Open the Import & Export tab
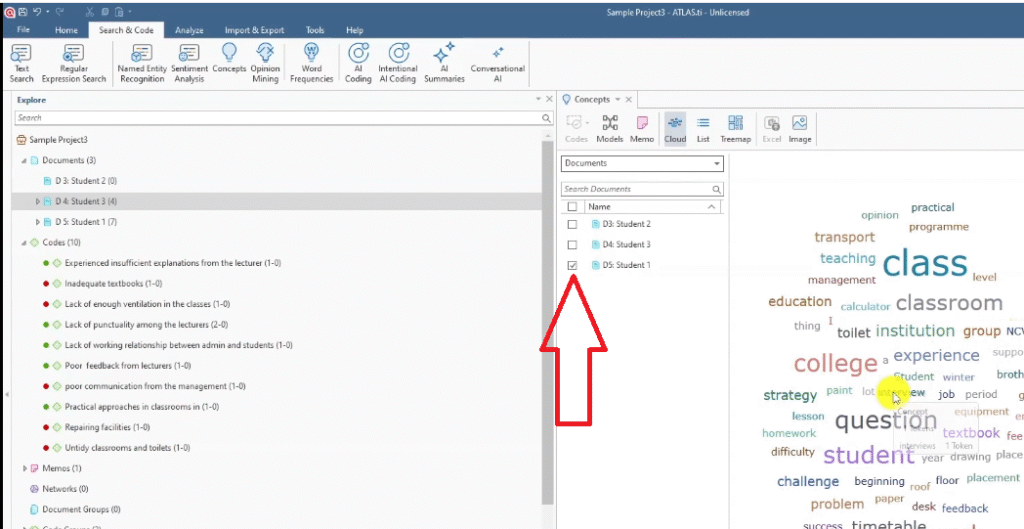 253,30
